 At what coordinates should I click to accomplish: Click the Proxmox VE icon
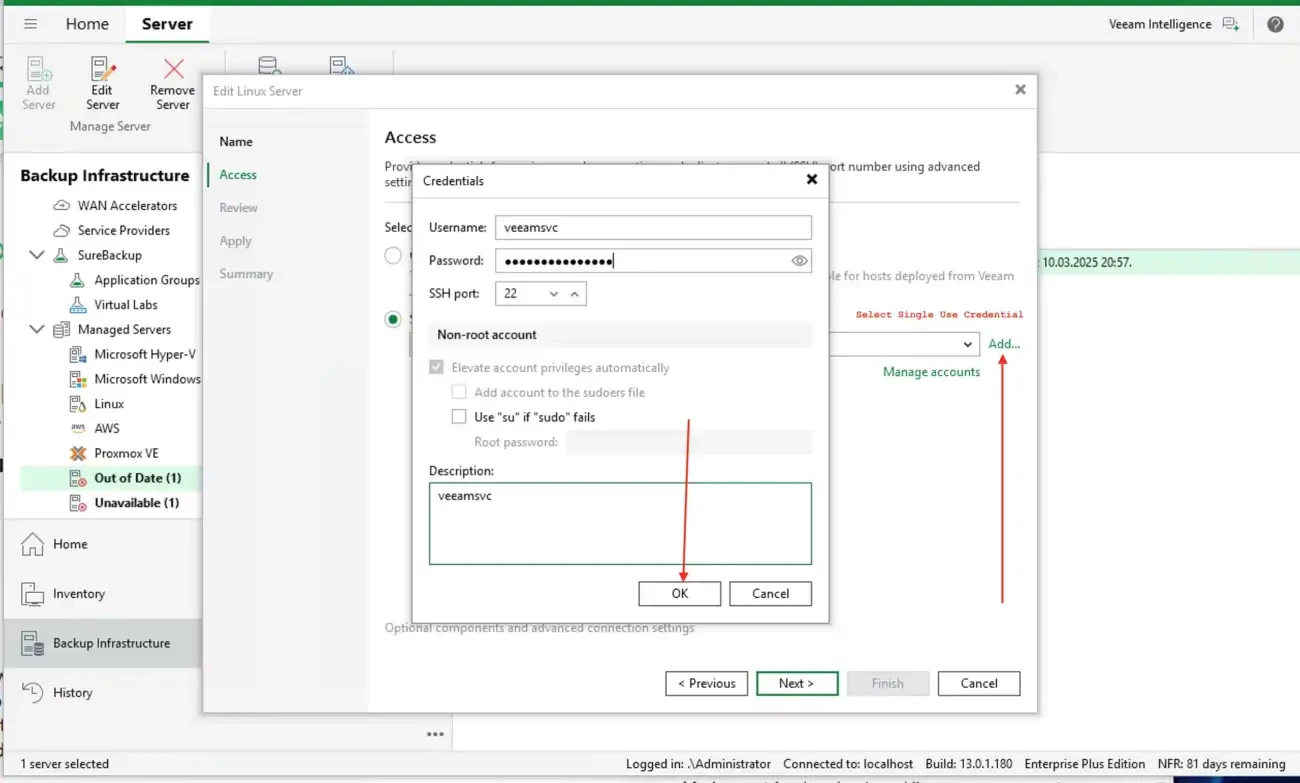pyautogui.click(x=78, y=453)
